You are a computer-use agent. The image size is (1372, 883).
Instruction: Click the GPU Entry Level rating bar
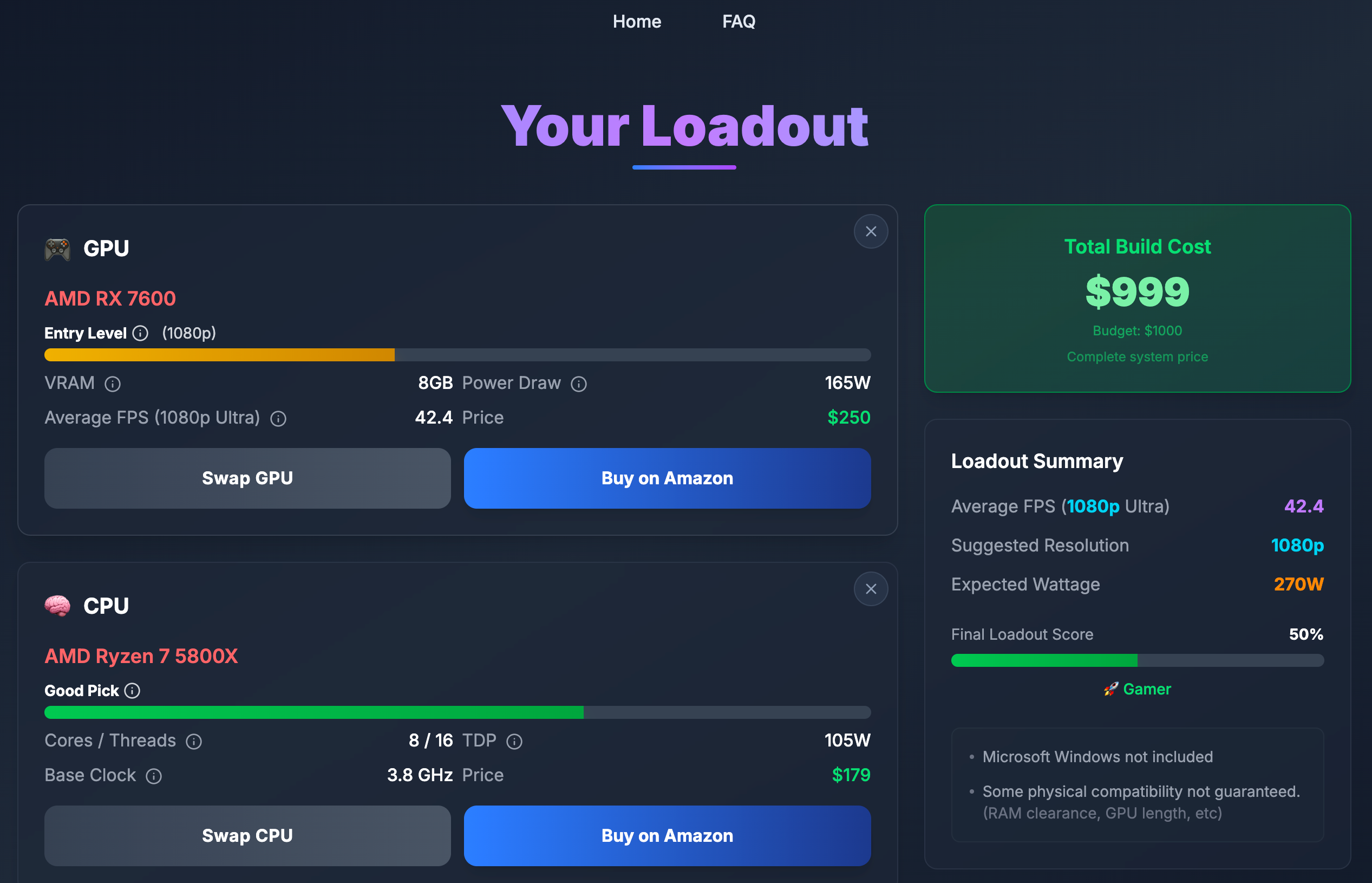tap(457, 354)
